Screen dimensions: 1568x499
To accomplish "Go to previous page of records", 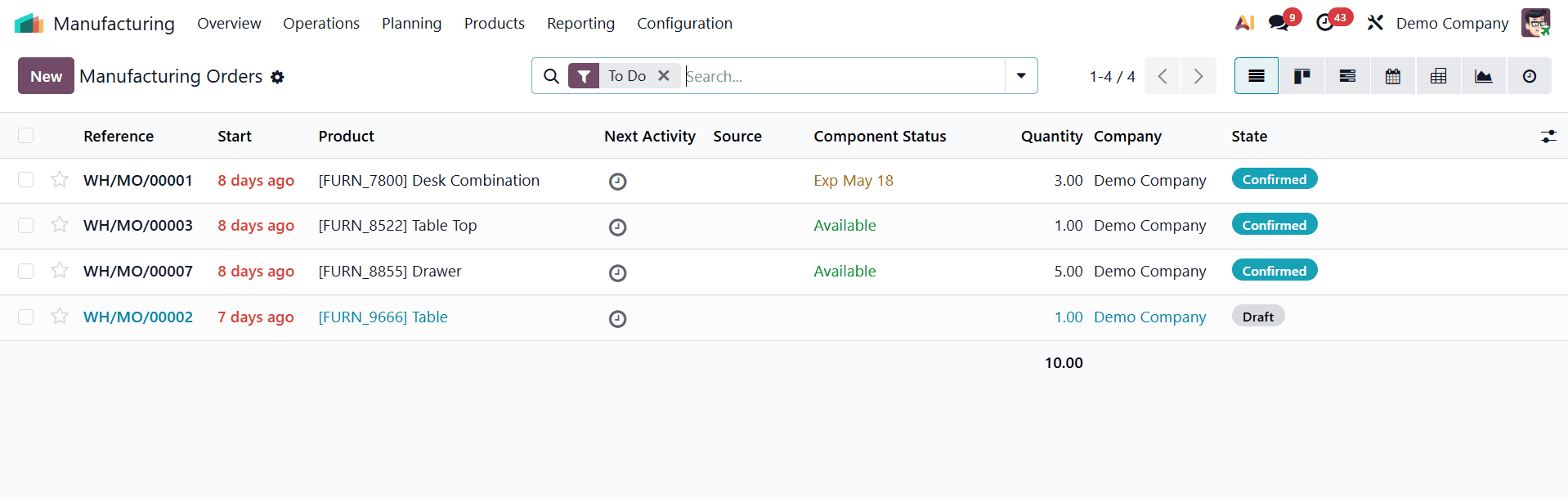I will tap(1162, 76).
